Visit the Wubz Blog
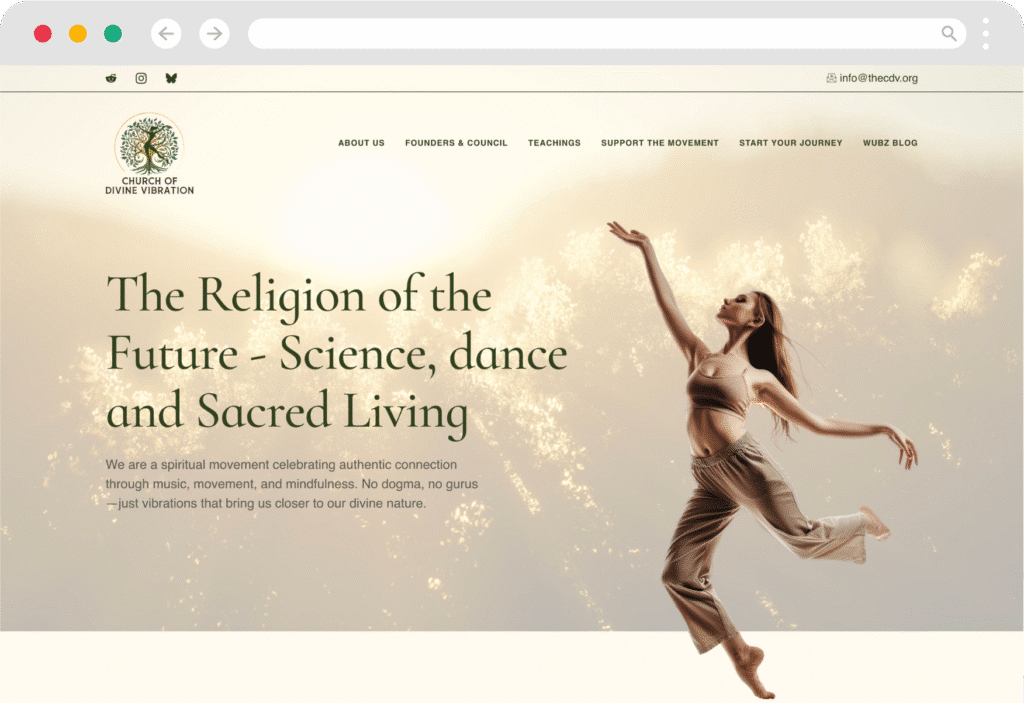Screen dimensions: 1024x703 pos(890,143)
